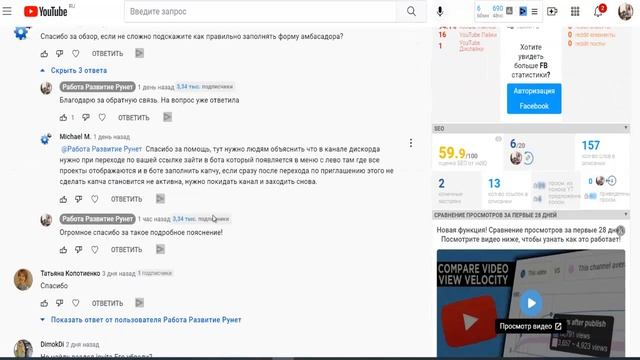Open the Michael M. author name link
Image resolution: width=640 pixels, height=360 pixels.
pos(75,136)
